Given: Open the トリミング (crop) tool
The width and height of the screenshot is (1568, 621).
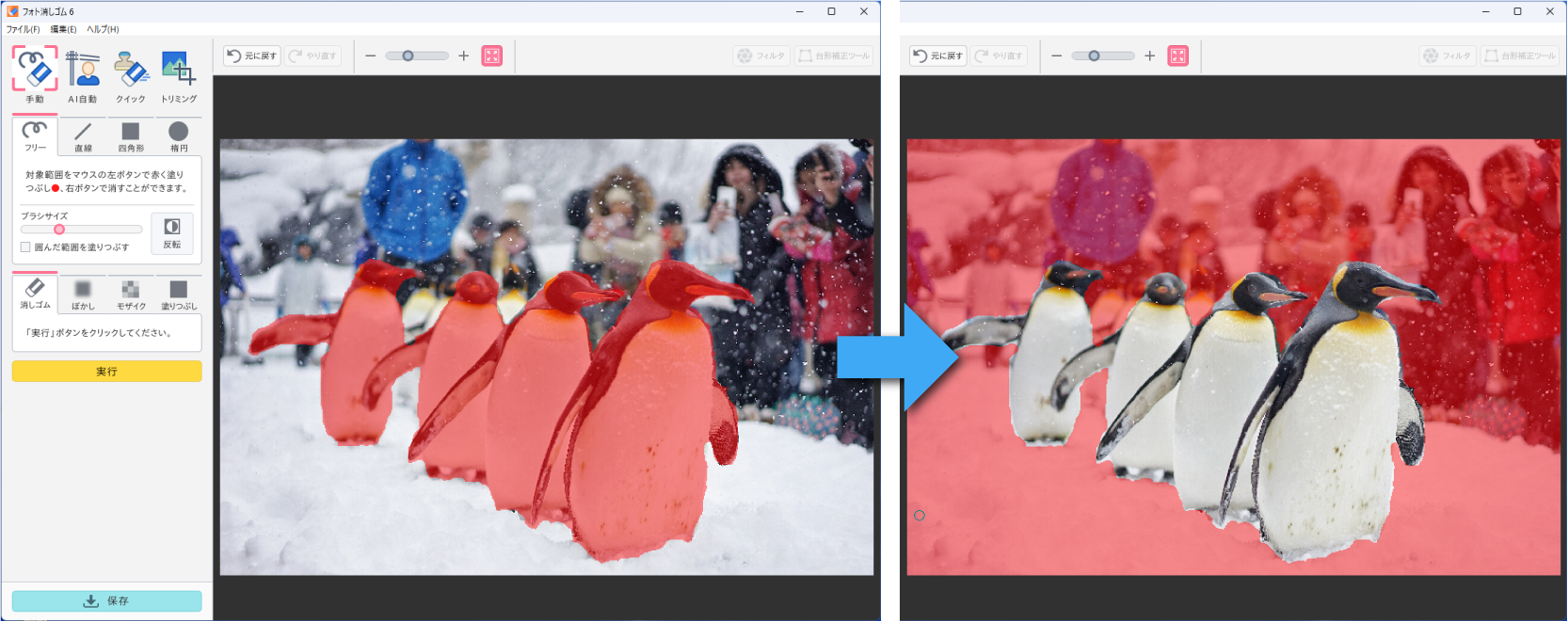Looking at the screenshot, I should point(179,73).
